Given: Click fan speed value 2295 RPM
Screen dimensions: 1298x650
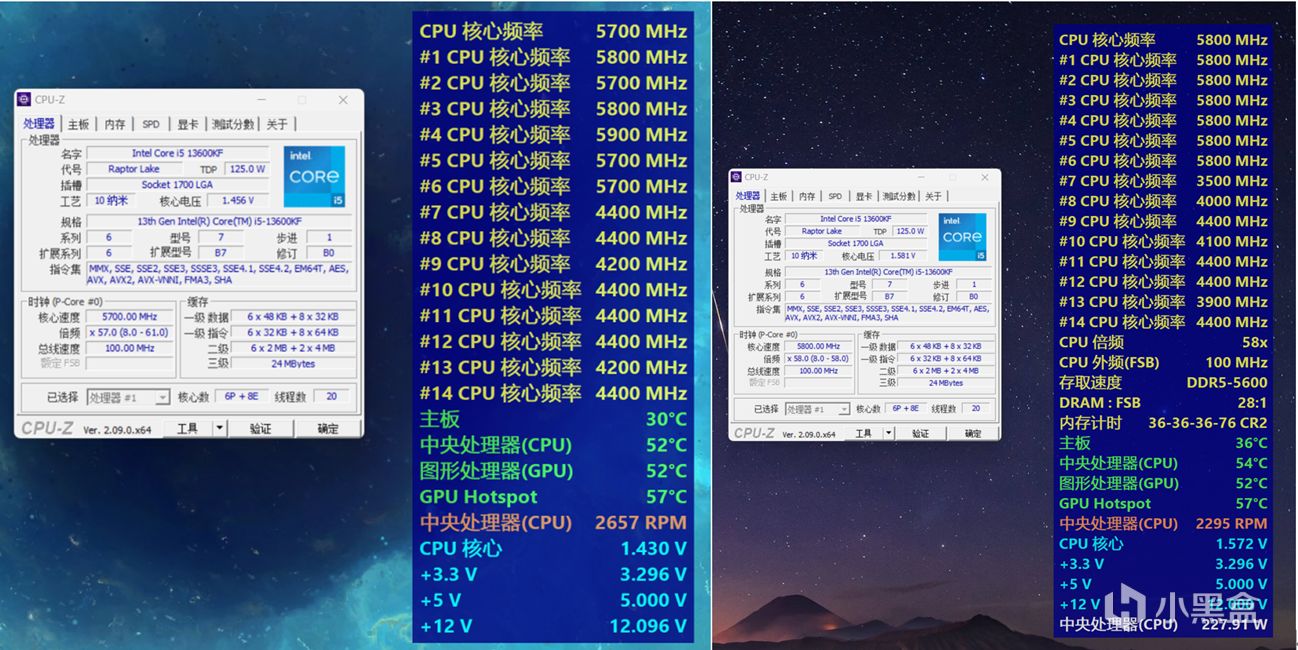Looking at the screenshot, I should pyautogui.click(x=1232, y=523).
